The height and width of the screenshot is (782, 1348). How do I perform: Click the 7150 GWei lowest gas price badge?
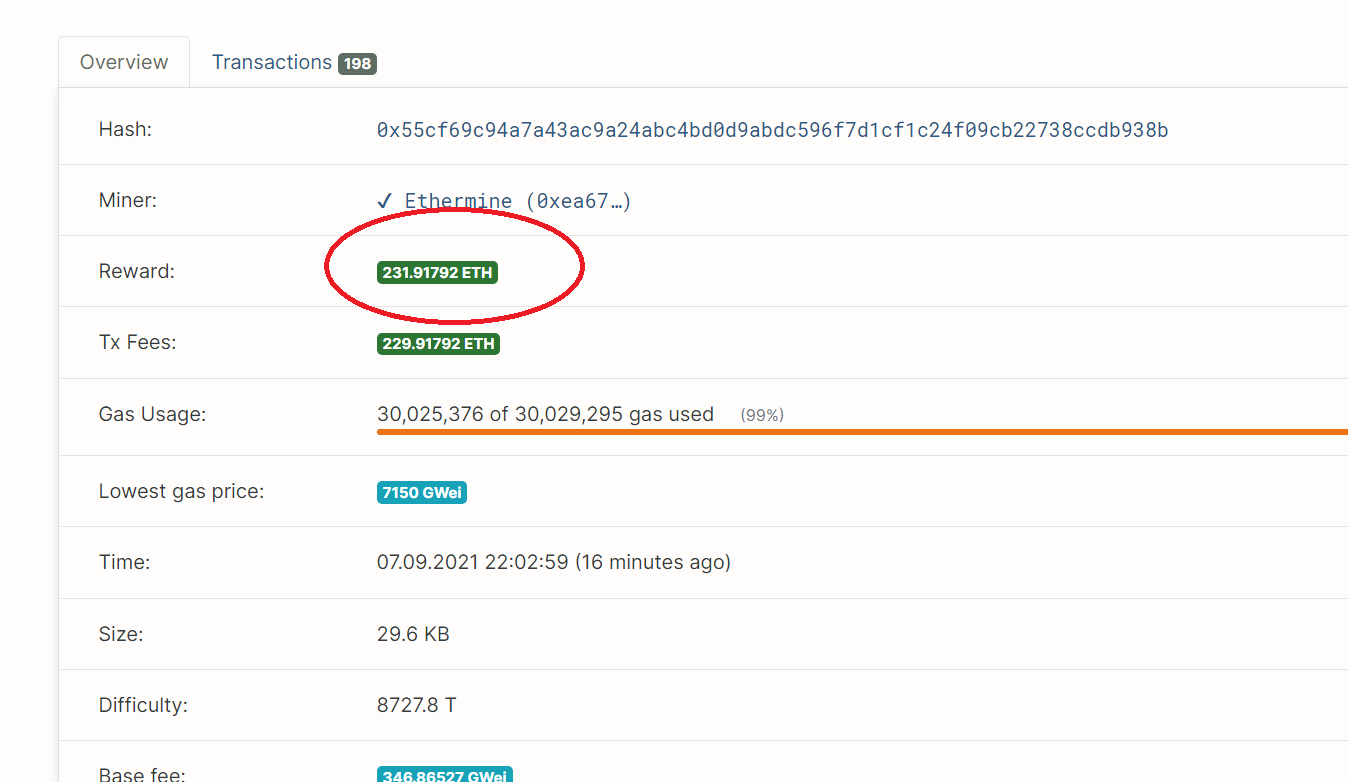point(422,492)
